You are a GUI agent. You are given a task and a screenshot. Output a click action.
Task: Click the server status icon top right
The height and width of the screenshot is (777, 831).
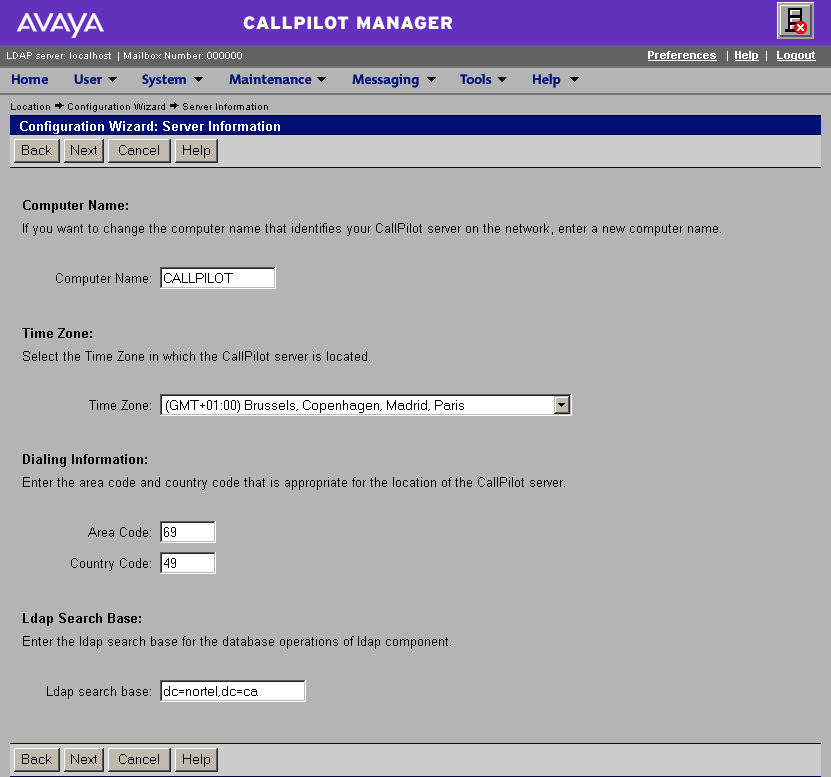point(795,21)
